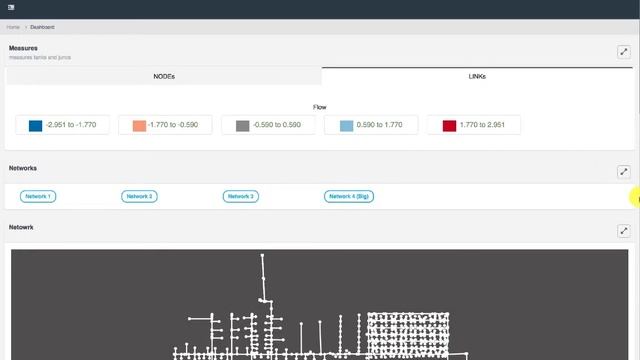
Task: Select the red flow swatch
Action: pyautogui.click(x=449, y=125)
